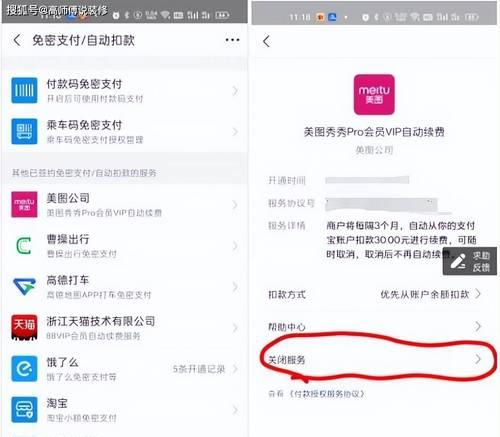The height and width of the screenshot is (437, 500).
Task: Tap the 11:18 clock in right status bar
Action: tap(300, 17)
